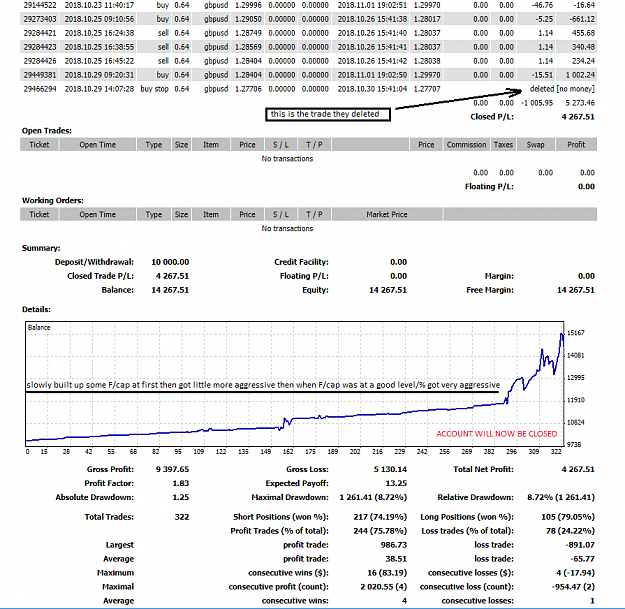This screenshot has width=625, height=609.
Task: Click the Gross Loss value 5 130.14
Action: (x=390, y=470)
